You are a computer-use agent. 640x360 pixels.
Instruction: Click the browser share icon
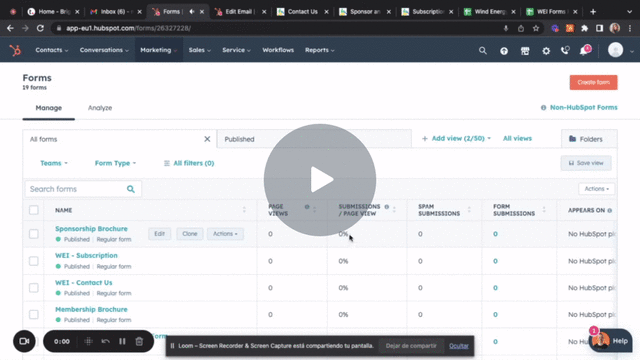(521, 28)
